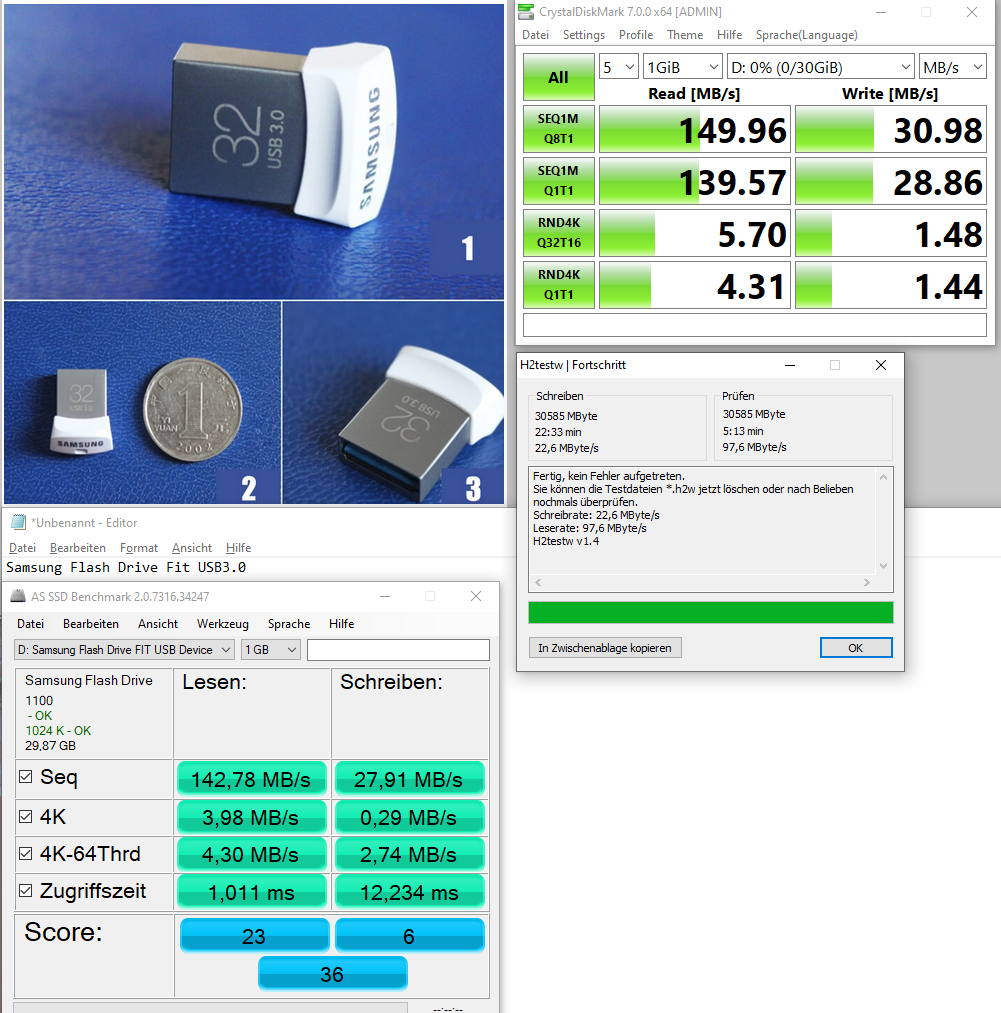Toggle the 4K test checkbox
Viewport: 1001px width, 1013px height.
pos(26,817)
